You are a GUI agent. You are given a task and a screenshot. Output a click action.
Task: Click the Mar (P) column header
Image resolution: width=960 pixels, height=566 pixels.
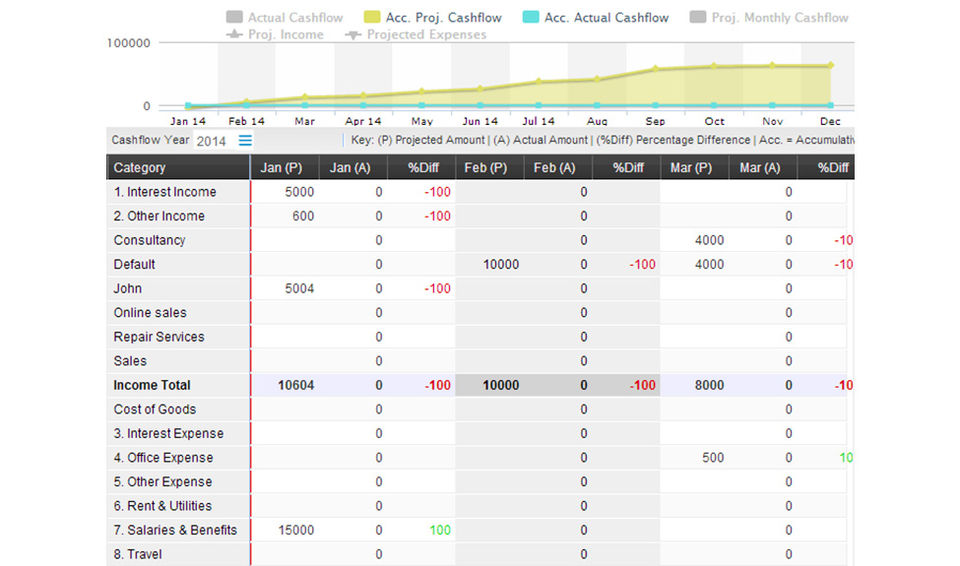pyautogui.click(x=691, y=168)
